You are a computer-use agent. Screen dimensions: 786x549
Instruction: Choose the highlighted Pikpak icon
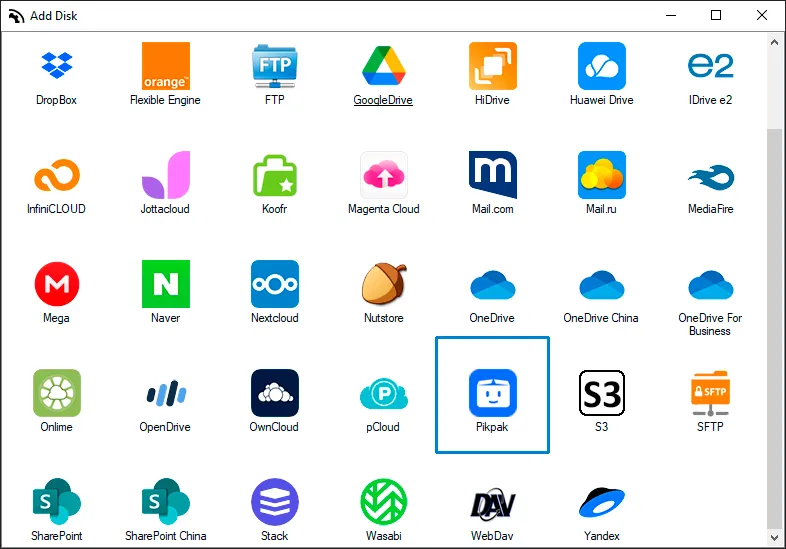pos(493,393)
